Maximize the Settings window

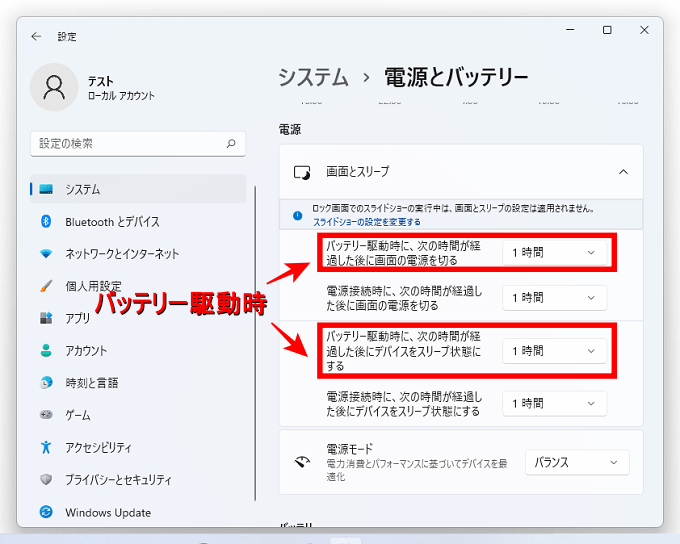[x=607, y=30]
